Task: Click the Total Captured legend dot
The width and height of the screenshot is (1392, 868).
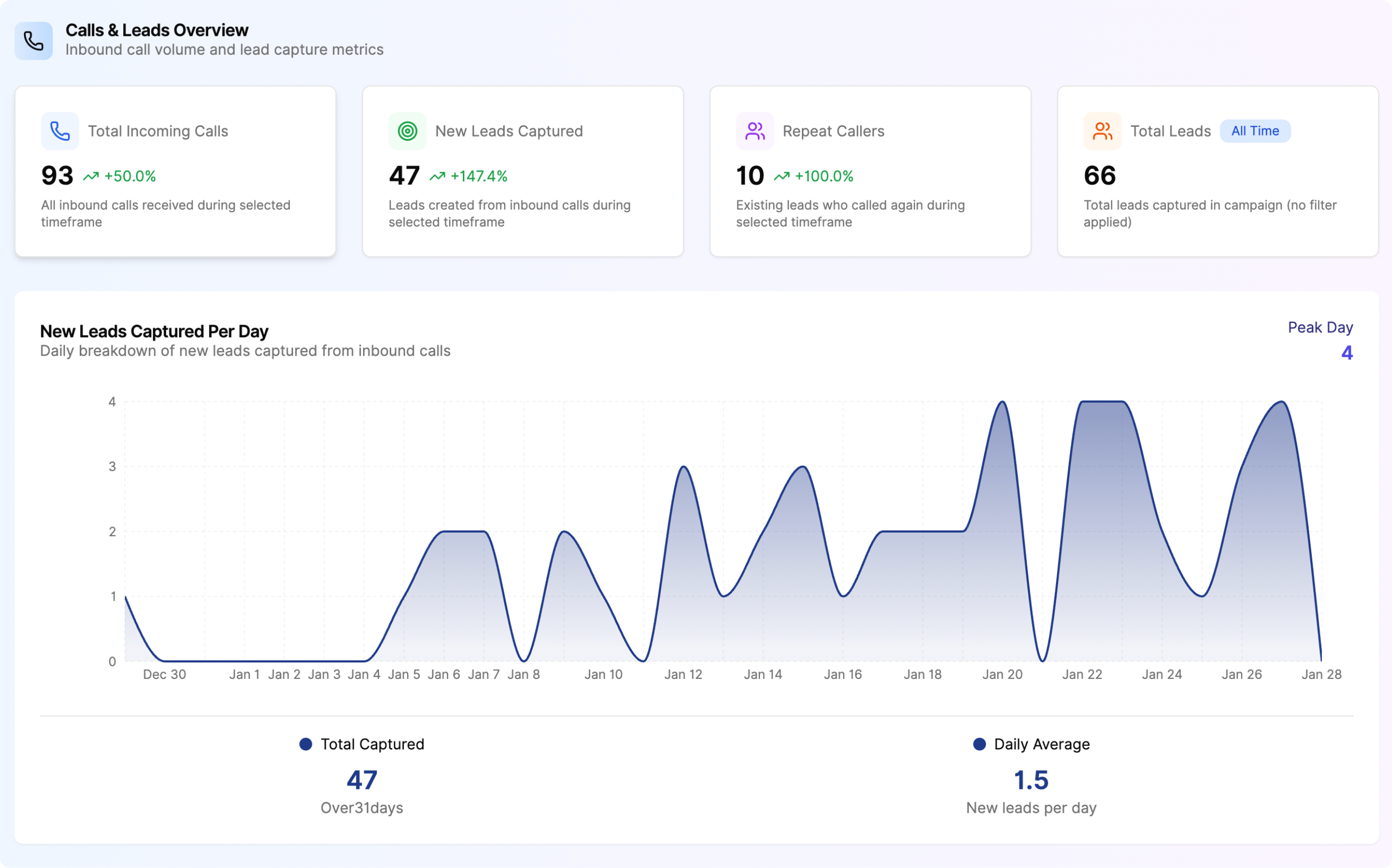Action: (305, 744)
